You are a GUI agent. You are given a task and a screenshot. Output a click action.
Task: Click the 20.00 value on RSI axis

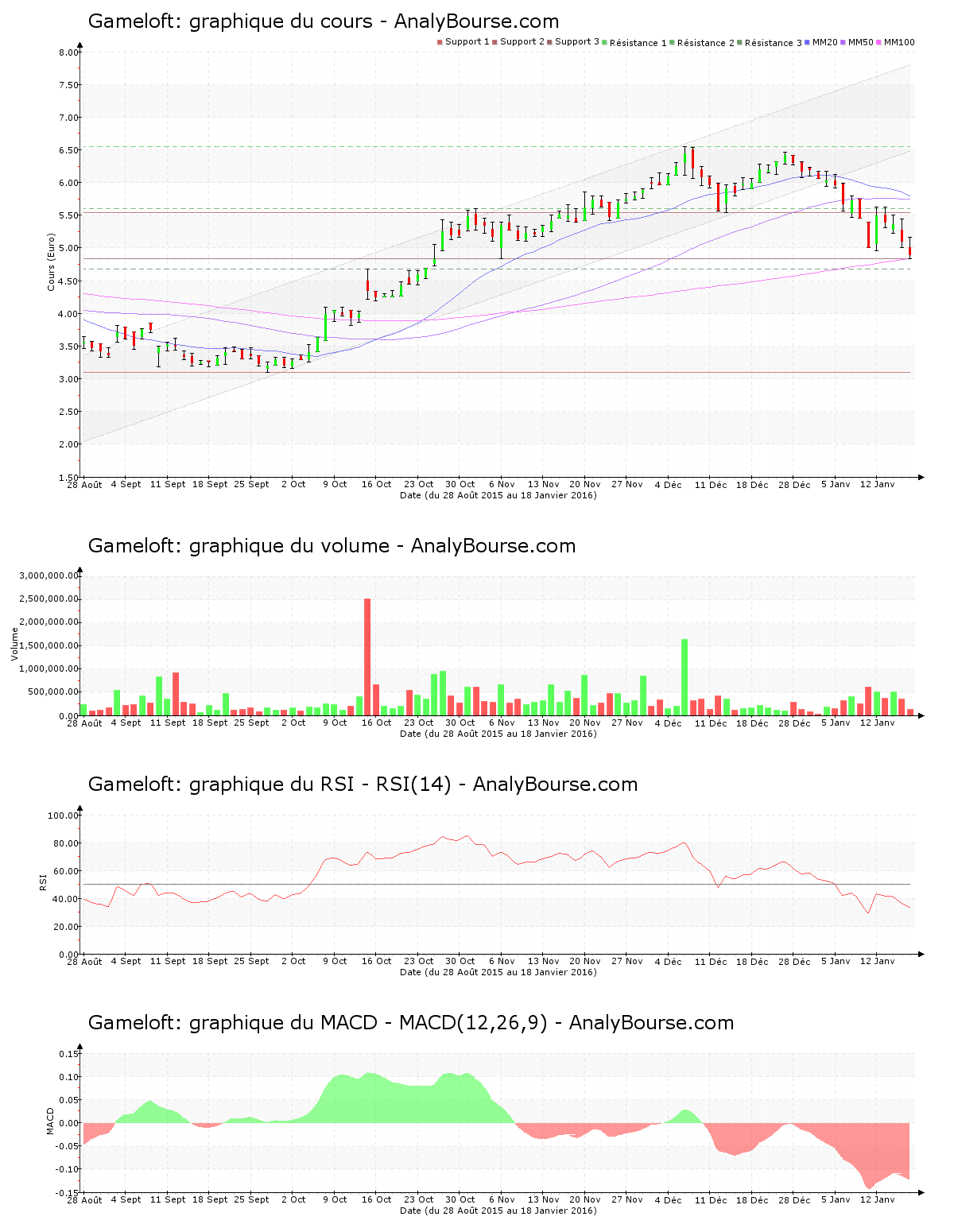point(67,927)
